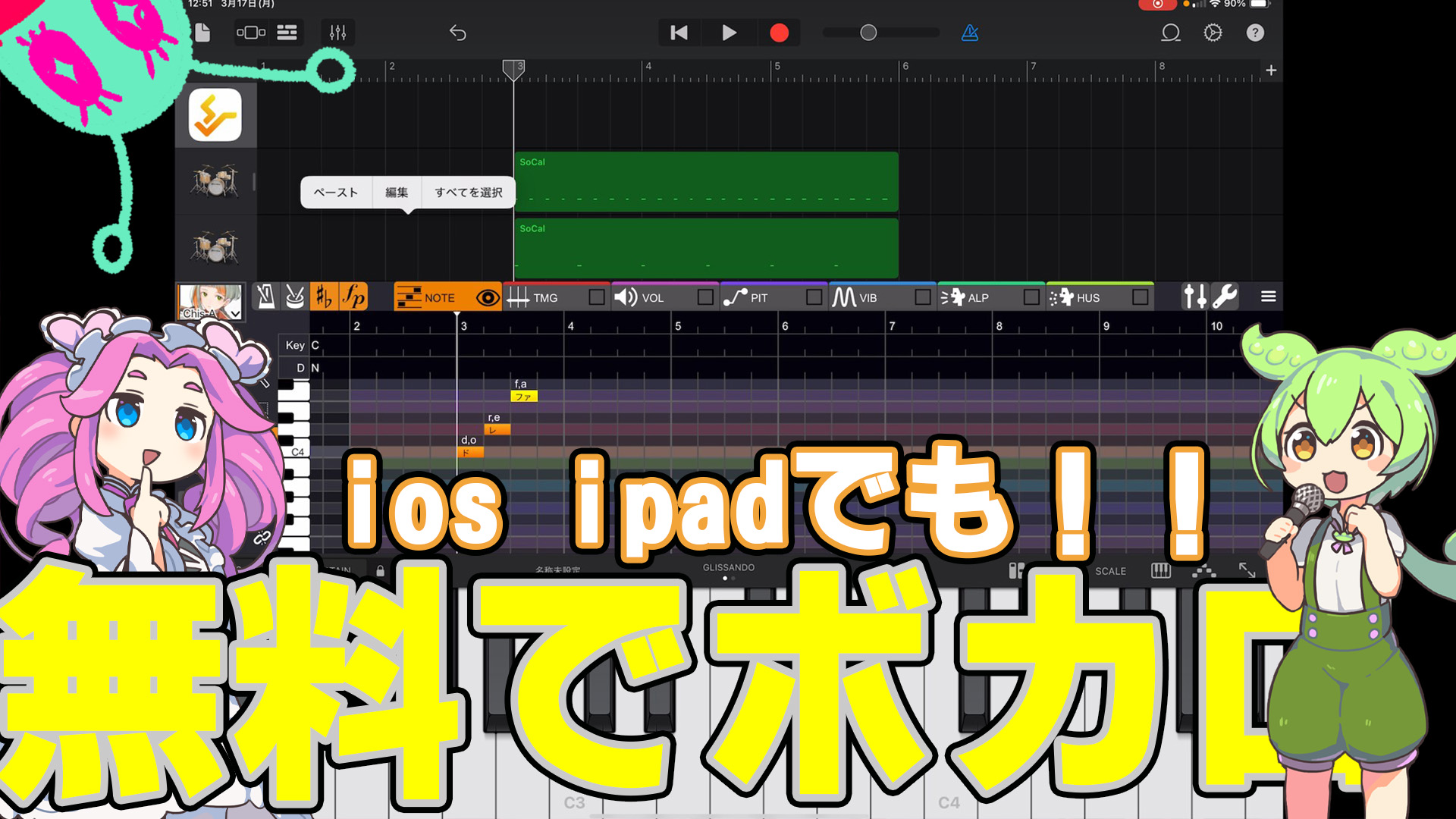Open the track mixer controls icon
The width and height of the screenshot is (1456, 819).
337,33
